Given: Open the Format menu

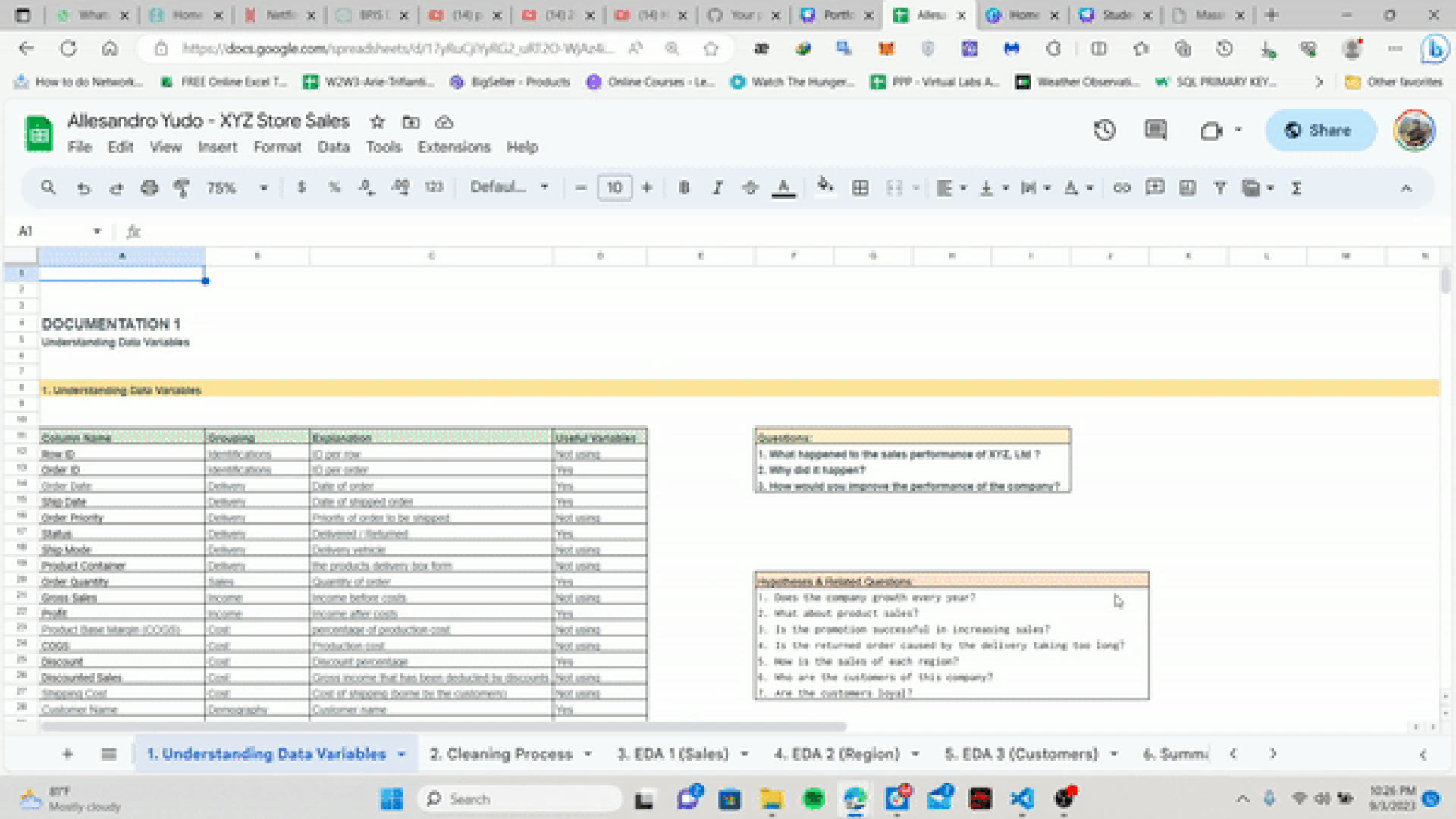Looking at the screenshot, I should click(x=277, y=147).
